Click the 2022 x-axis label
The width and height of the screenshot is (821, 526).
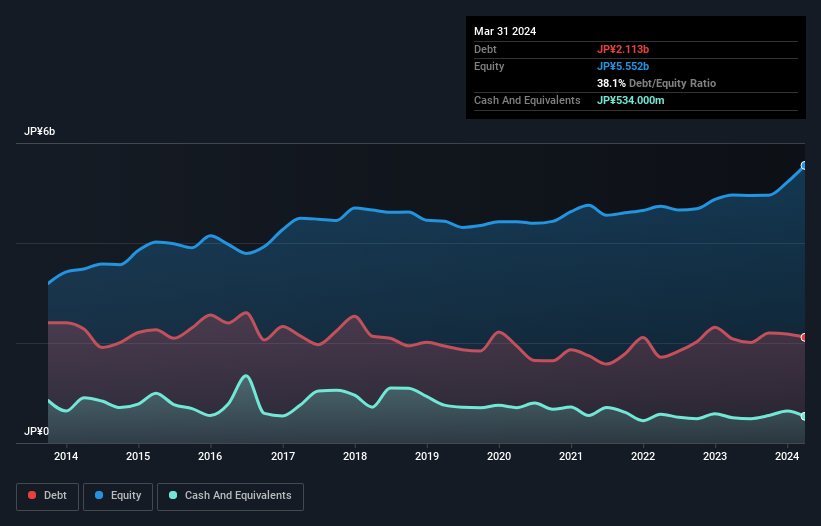tap(643, 456)
